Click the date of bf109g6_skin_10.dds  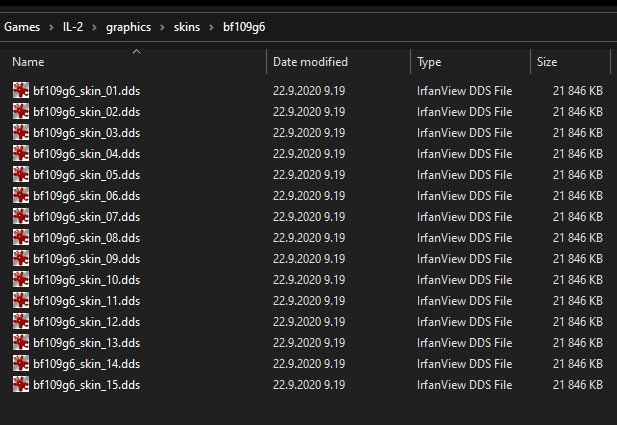pos(309,279)
